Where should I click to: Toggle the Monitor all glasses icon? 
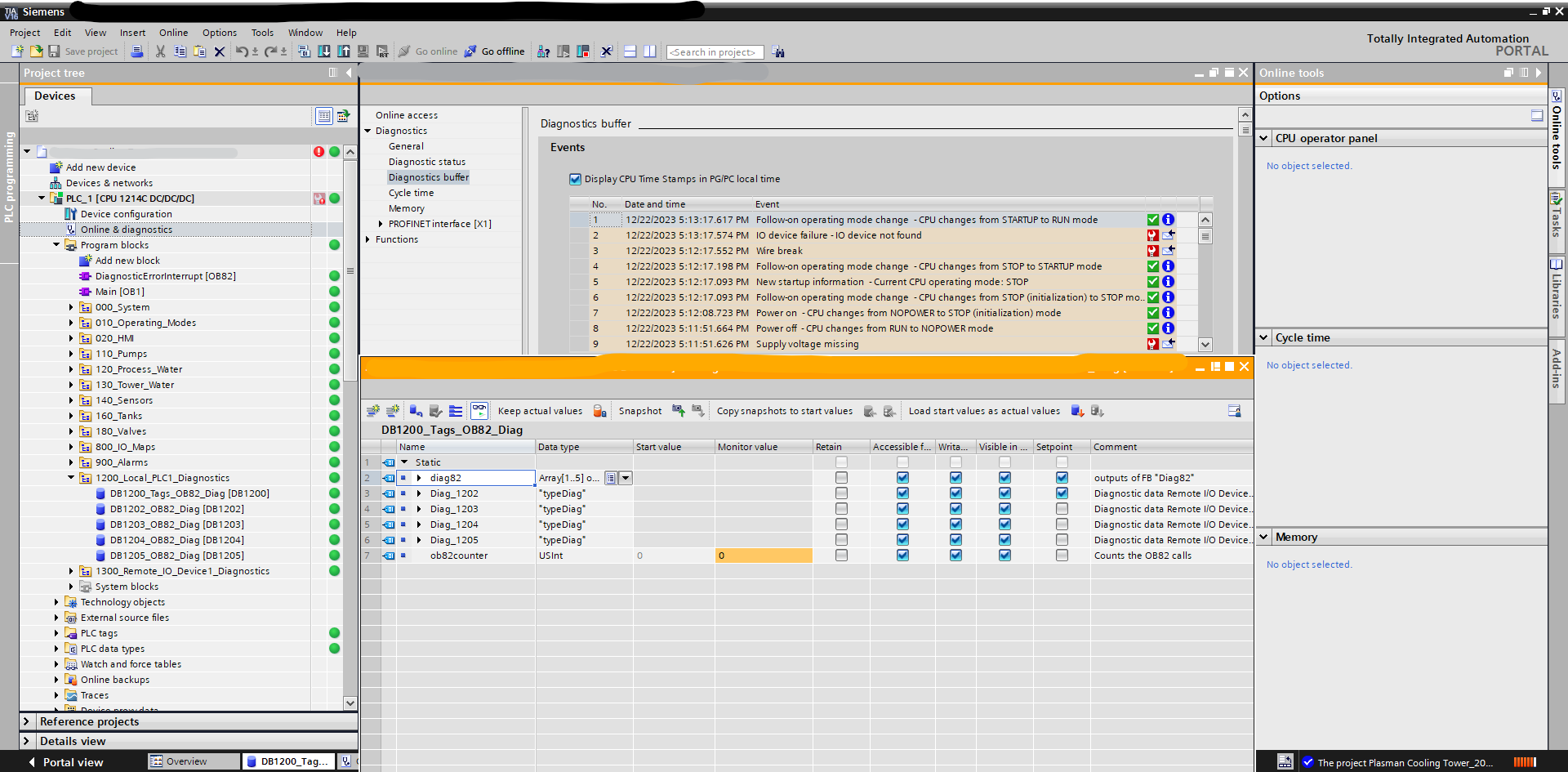point(479,411)
